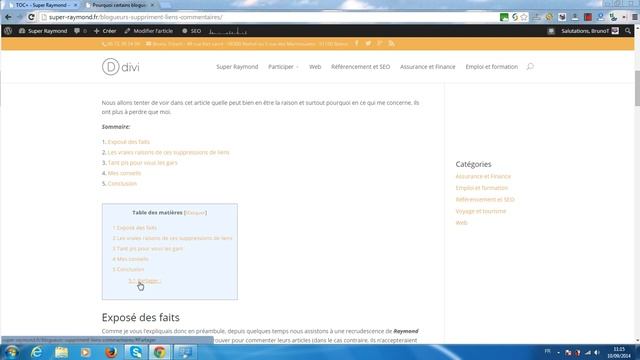640x360 pixels.
Task: Go to 'Assurance et Finance' navigation item
Action: (x=427, y=67)
